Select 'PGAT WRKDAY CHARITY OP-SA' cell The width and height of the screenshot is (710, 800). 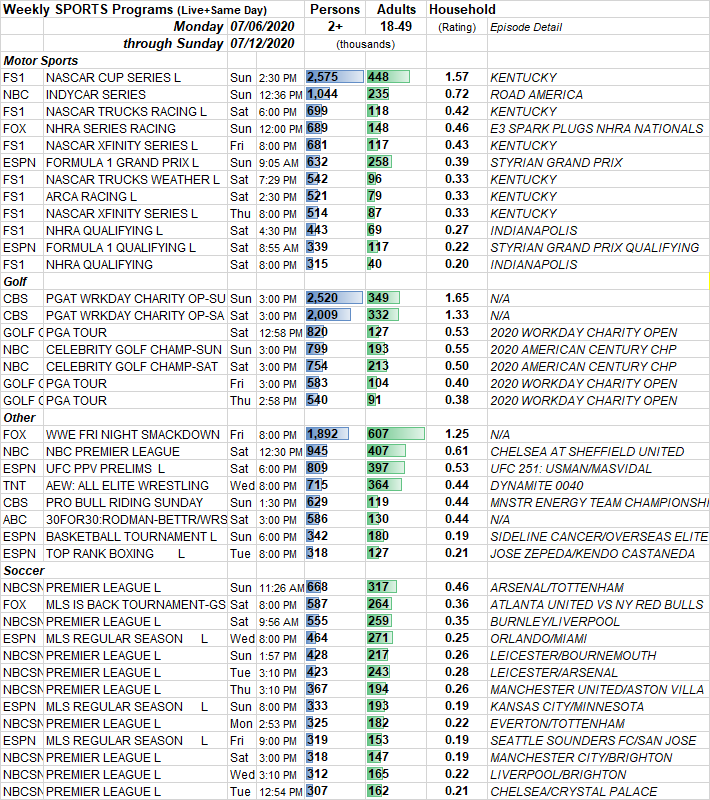click(135, 316)
